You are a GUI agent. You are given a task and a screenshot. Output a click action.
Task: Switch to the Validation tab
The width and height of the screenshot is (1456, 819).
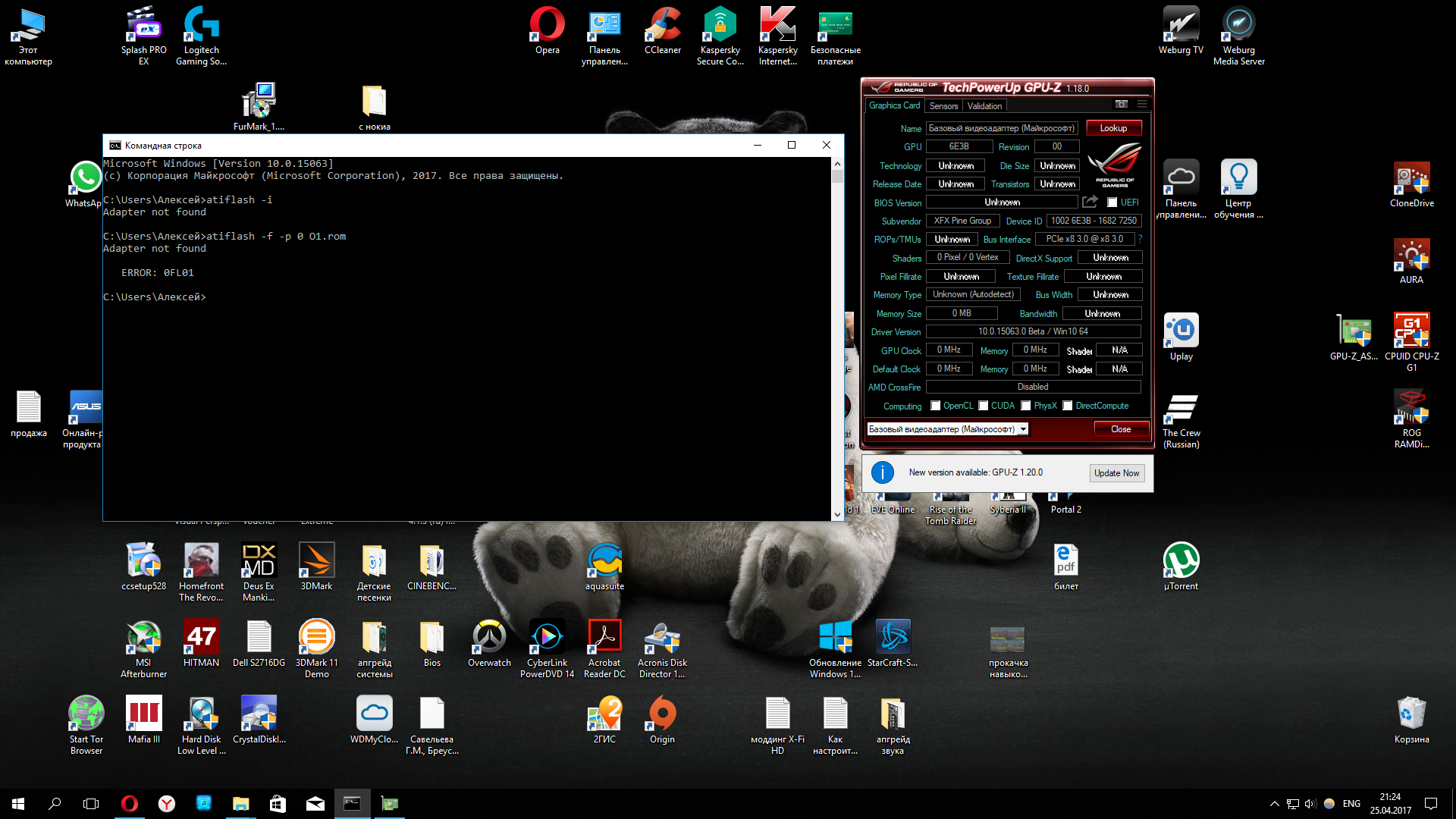984,106
